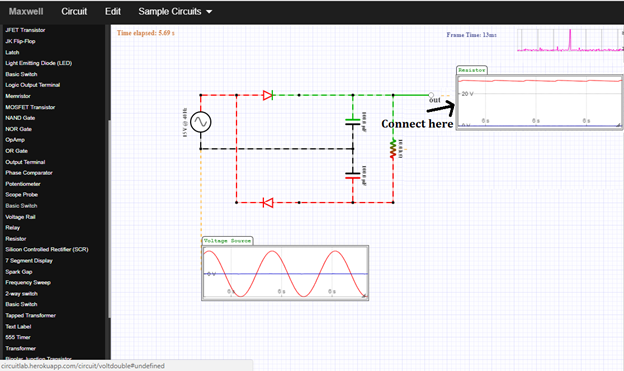Add a JFET Transistor from the list
The width and height of the screenshot is (624, 371).
(x=25, y=30)
